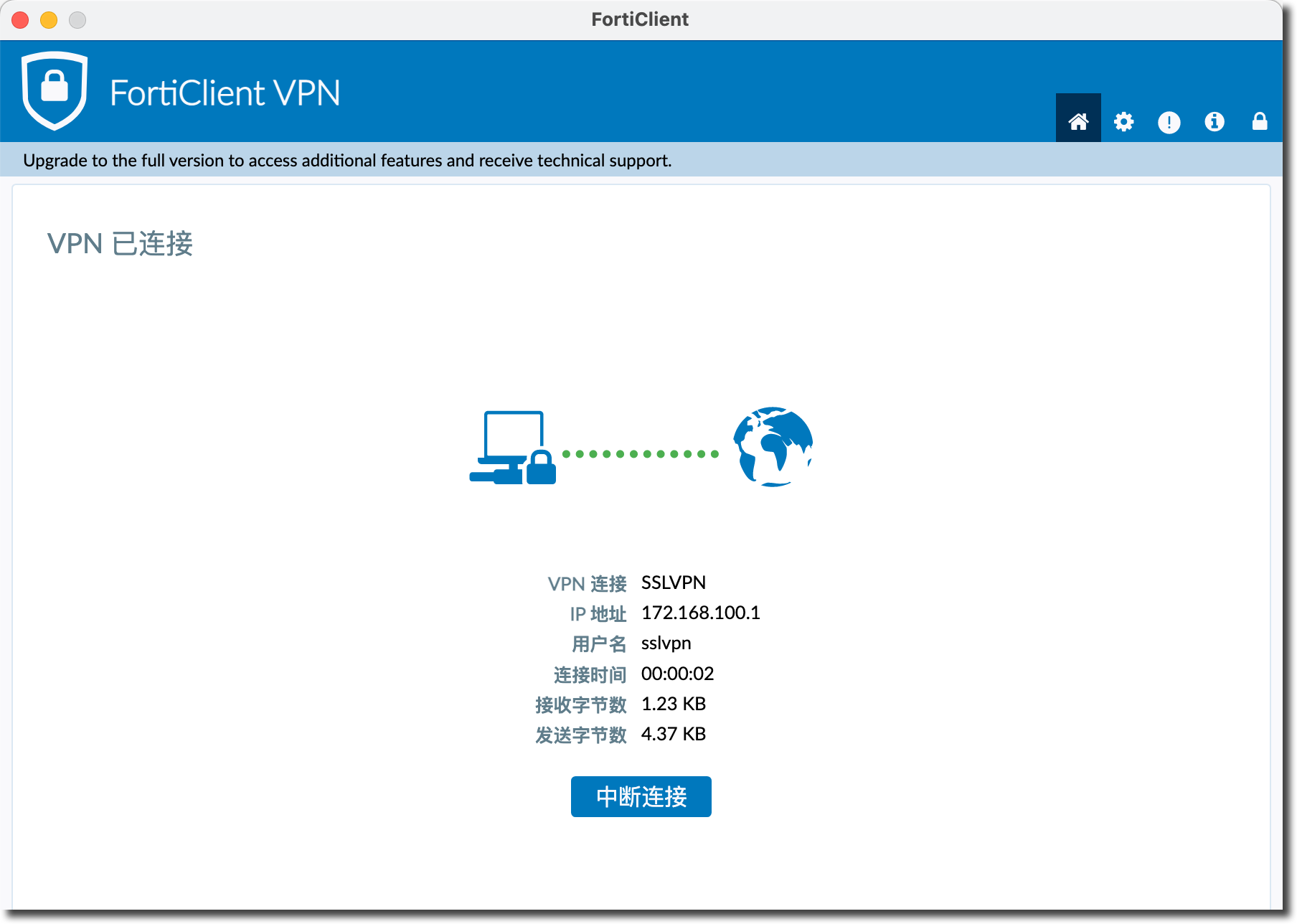Viewport: 1297px width, 924px height.
Task: Select the username value sslvpn
Action: click(666, 643)
